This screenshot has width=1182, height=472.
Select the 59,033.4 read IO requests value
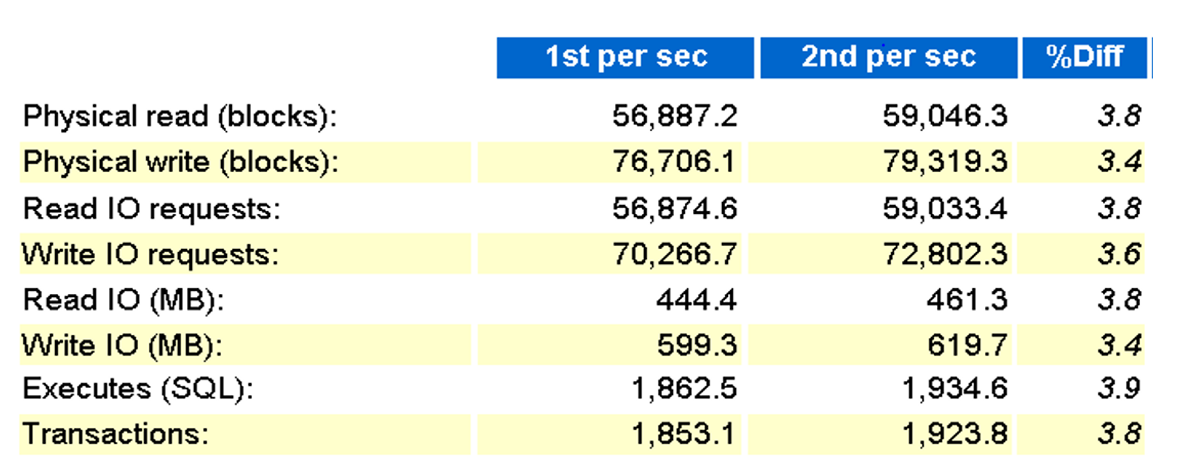(944, 209)
